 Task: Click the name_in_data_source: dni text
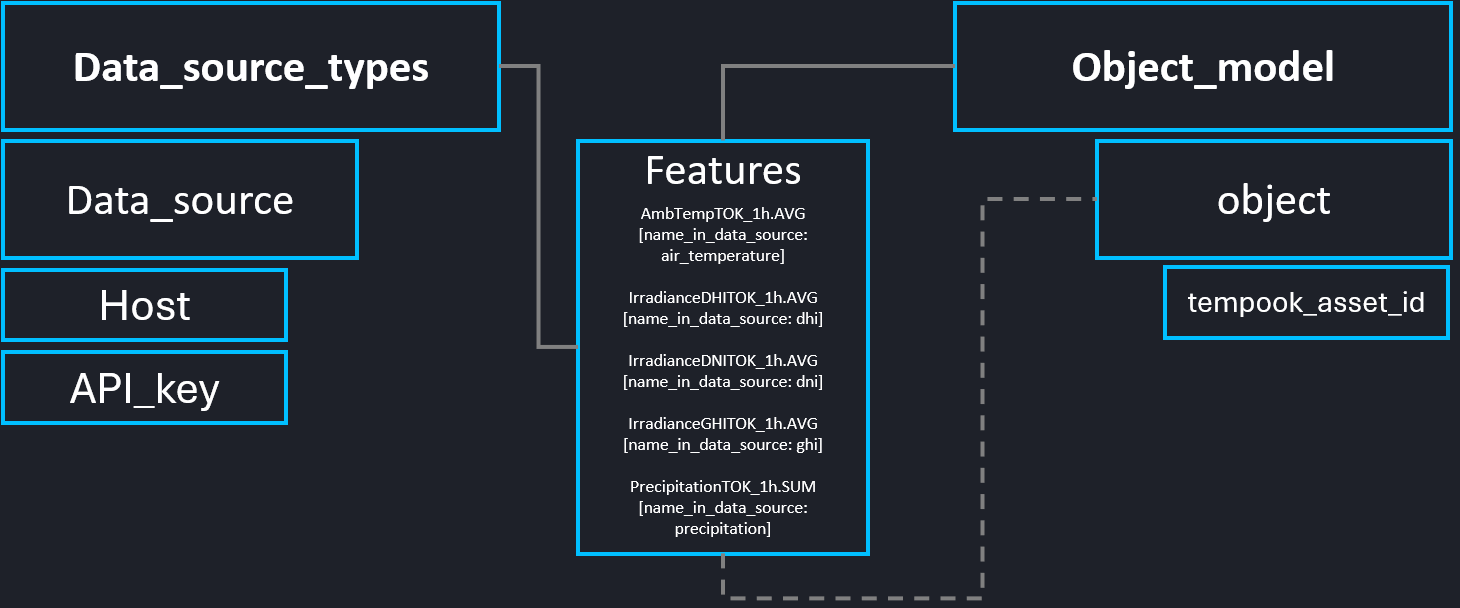[722, 381]
